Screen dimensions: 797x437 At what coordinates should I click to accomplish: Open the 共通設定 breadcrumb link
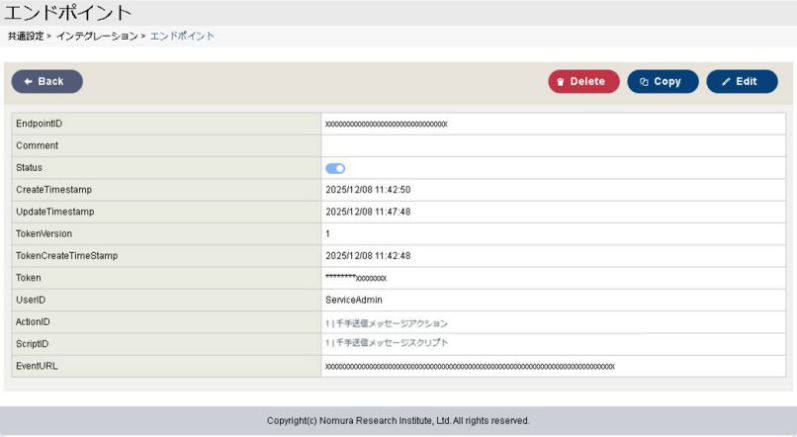(26, 36)
